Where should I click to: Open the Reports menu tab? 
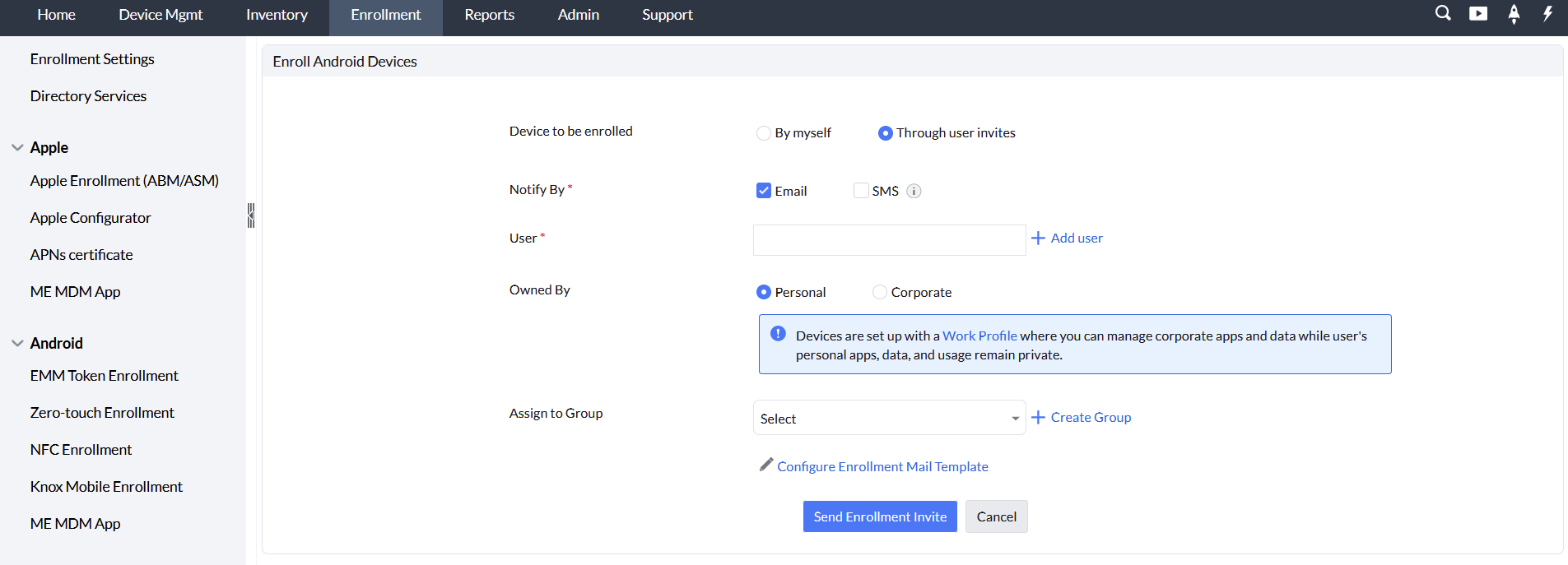coord(489,15)
